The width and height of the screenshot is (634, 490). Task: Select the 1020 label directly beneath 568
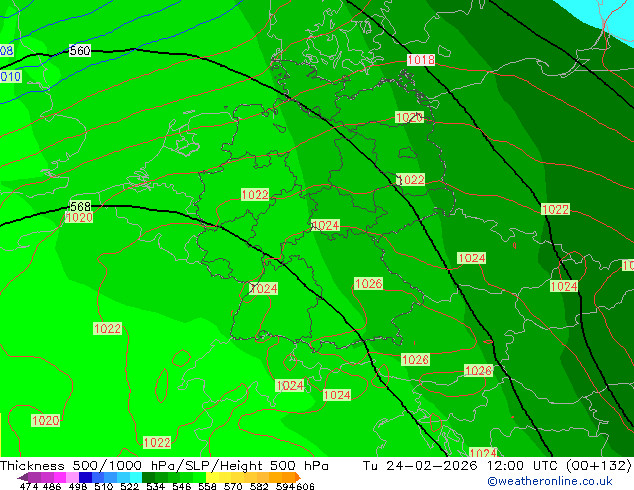(79, 218)
